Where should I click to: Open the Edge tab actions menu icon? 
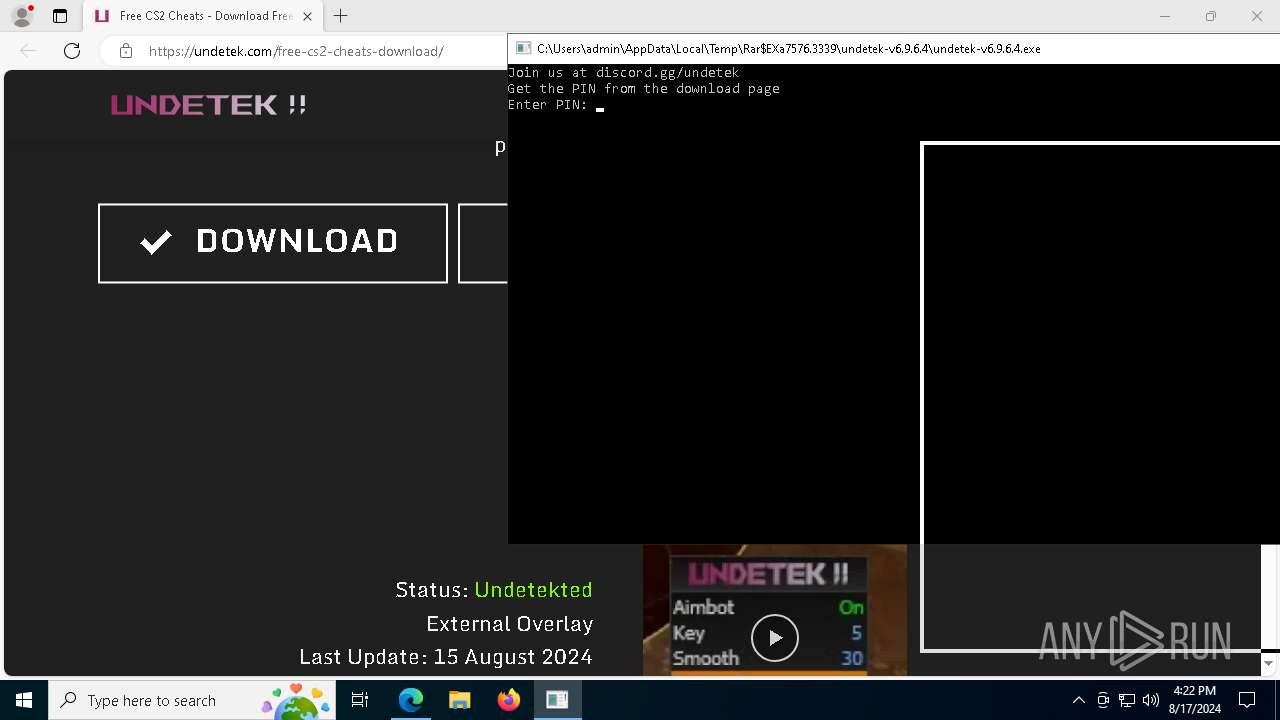tap(60, 16)
